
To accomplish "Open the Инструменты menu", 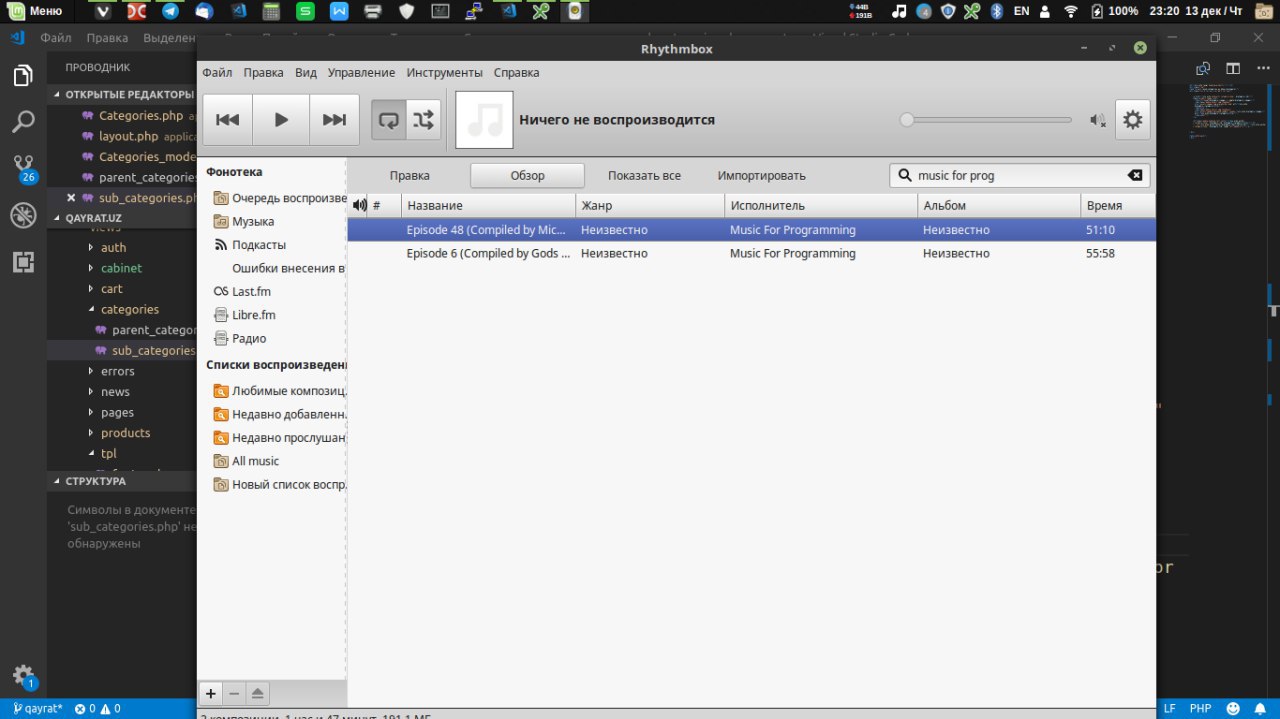I will [445, 73].
